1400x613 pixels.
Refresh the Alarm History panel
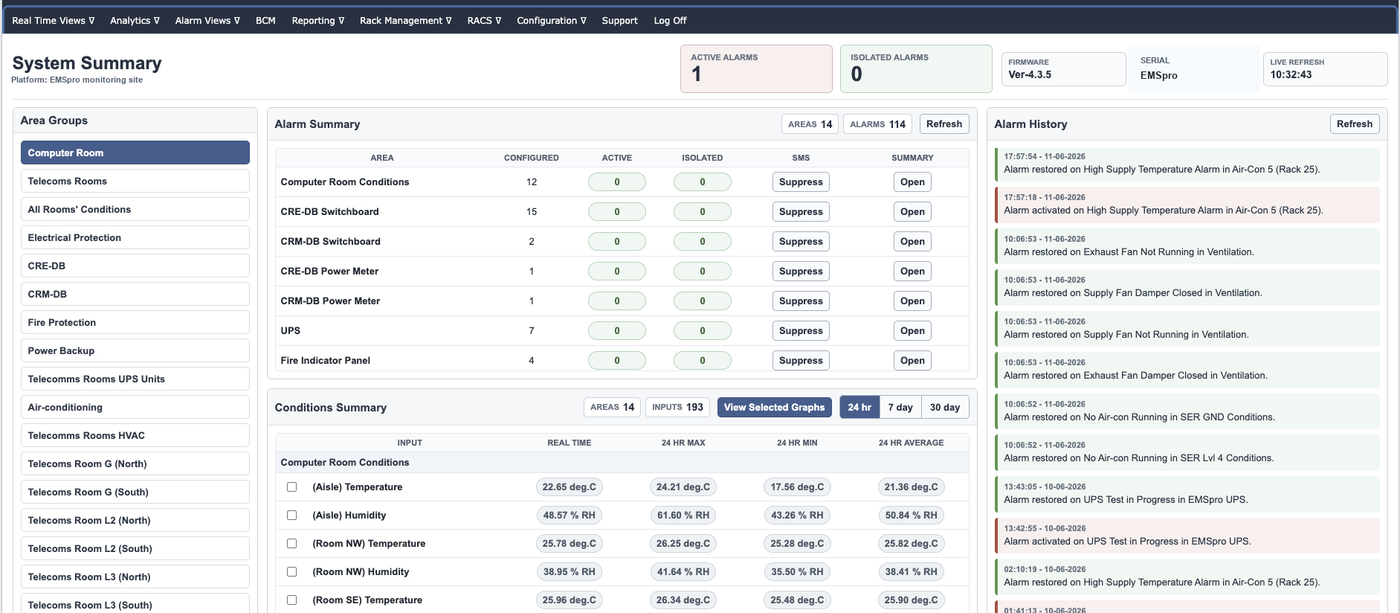[1355, 124]
